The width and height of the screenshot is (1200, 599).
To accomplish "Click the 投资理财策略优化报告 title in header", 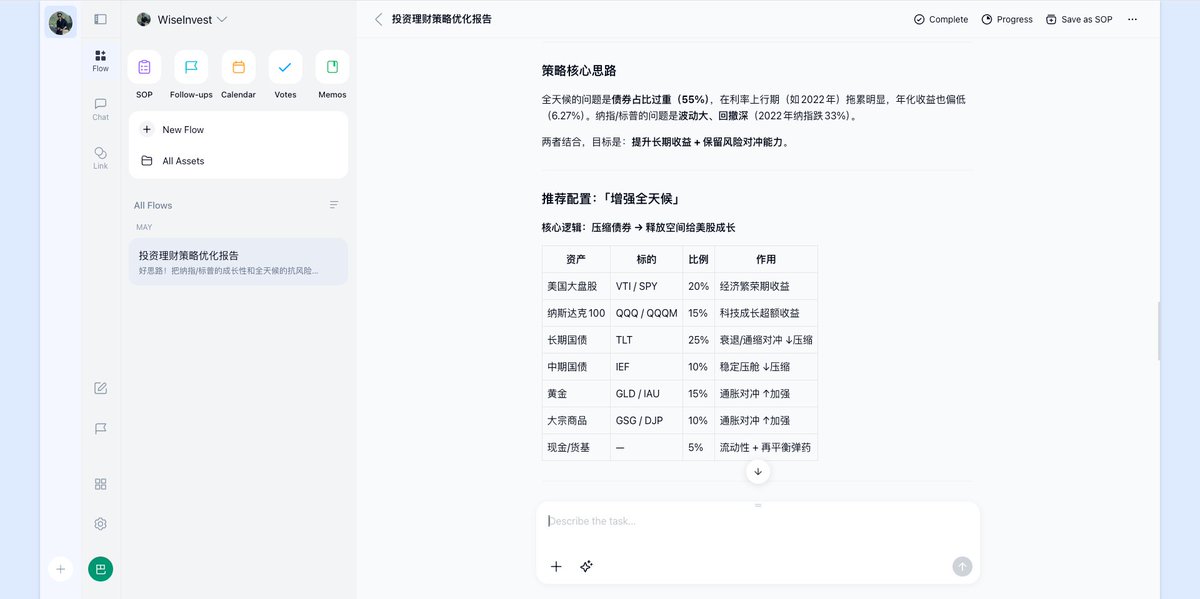I will [442, 19].
